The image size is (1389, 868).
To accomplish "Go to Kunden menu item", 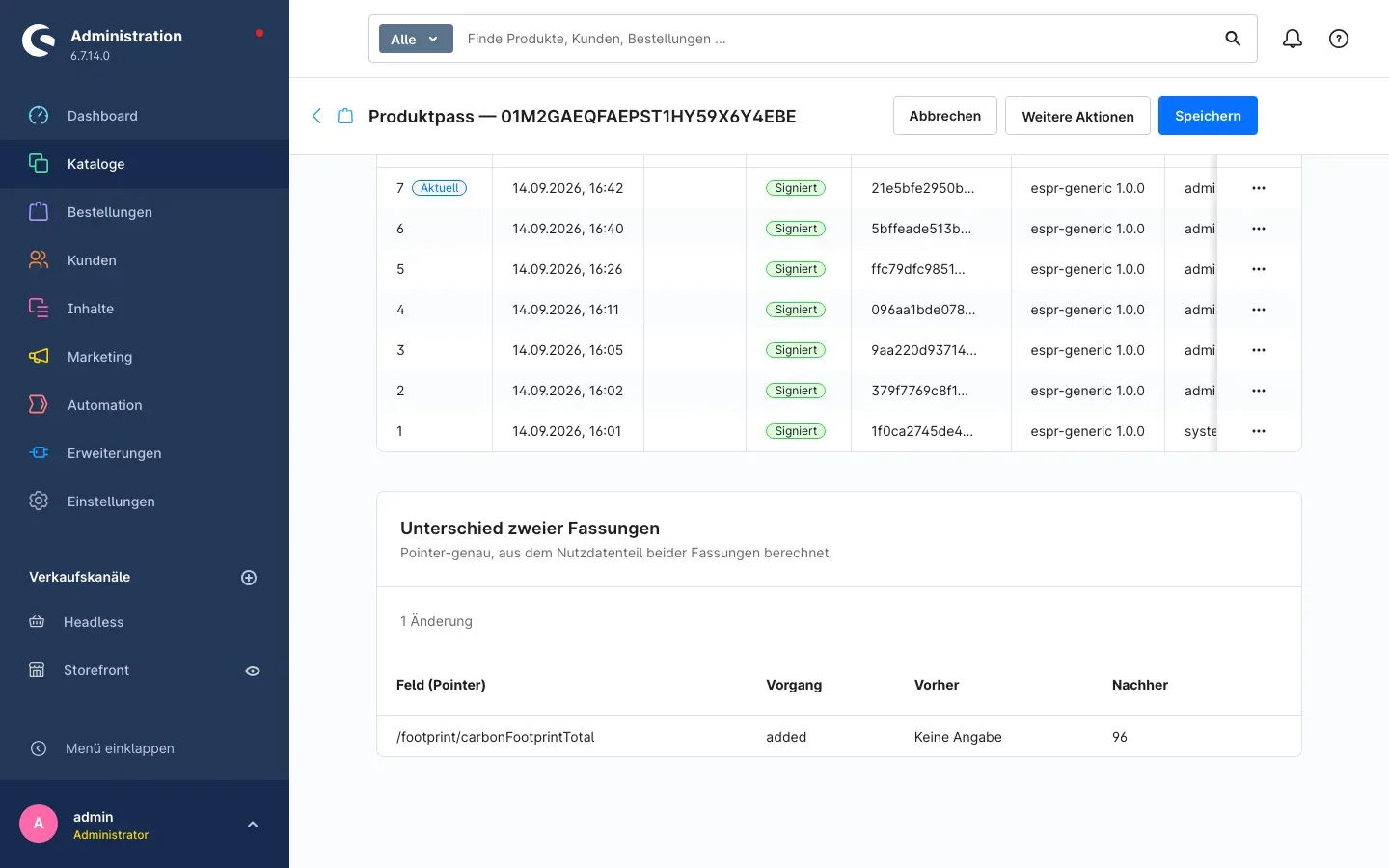I will coord(145,260).
